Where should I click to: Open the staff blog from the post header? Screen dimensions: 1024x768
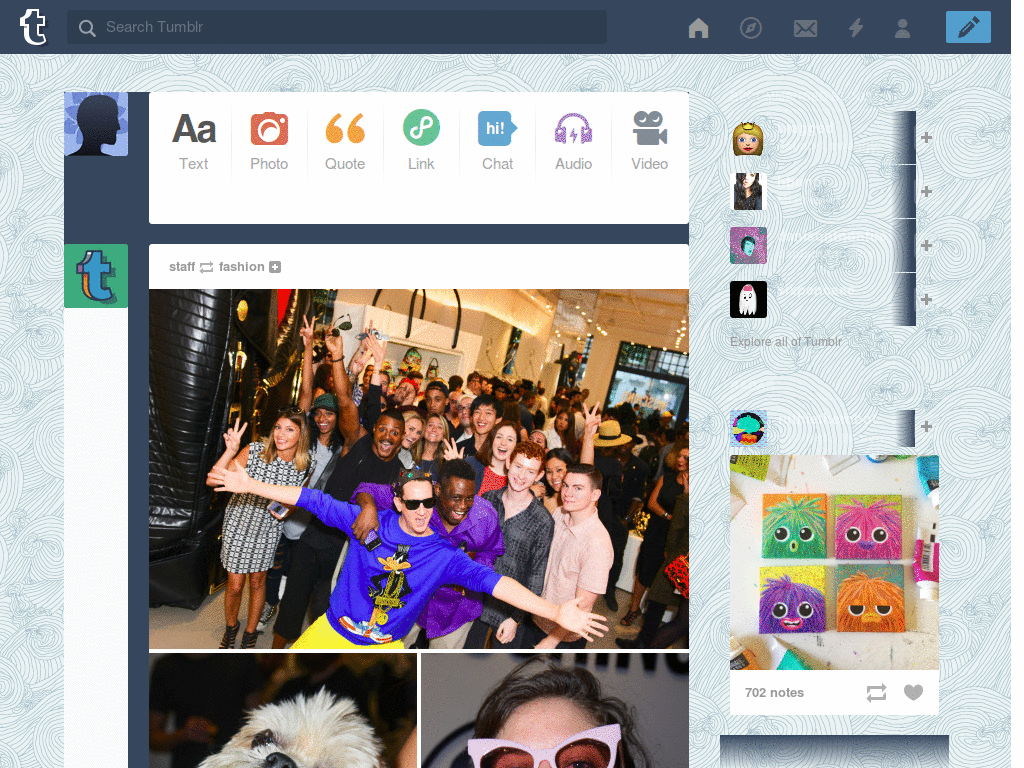pyautogui.click(x=180, y=267)
